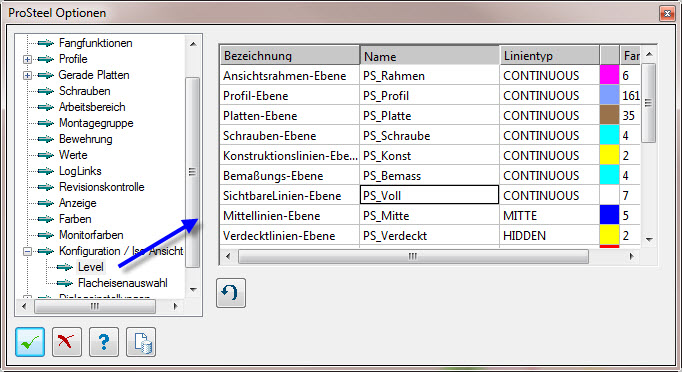Open Flacheisenauswahl tree item
This screenshot has width=682, height=372.
(123, 283)
